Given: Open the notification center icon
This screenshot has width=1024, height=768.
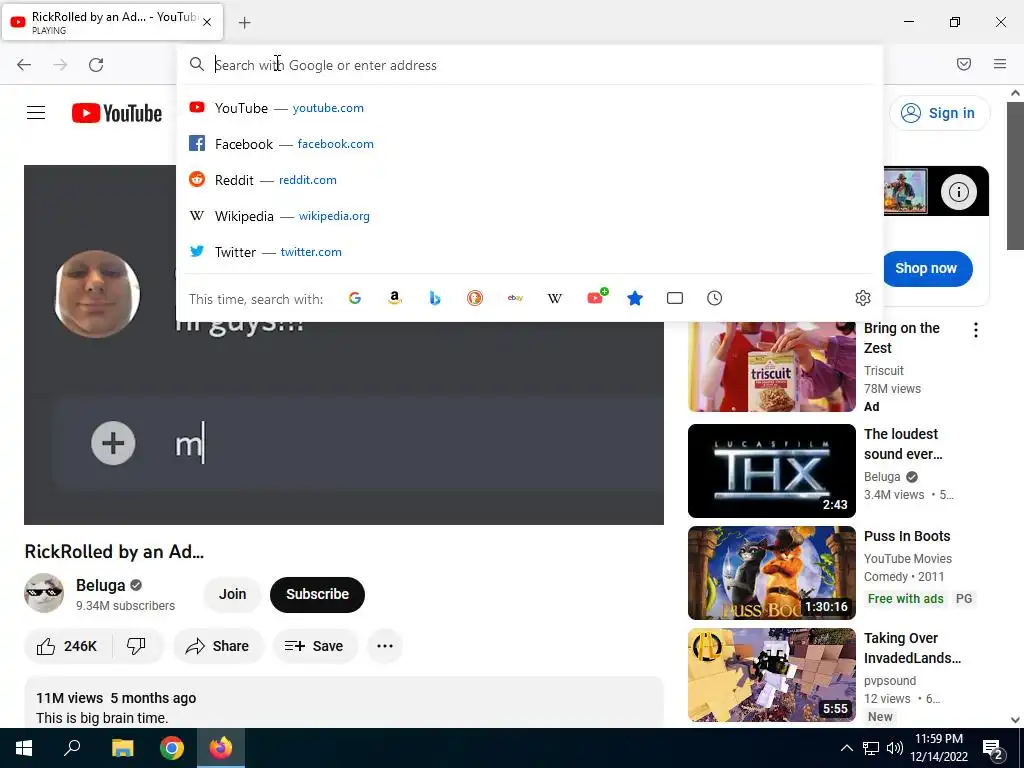Looking at the screenshot, I should pyautogui.click(x=993, y=748).
